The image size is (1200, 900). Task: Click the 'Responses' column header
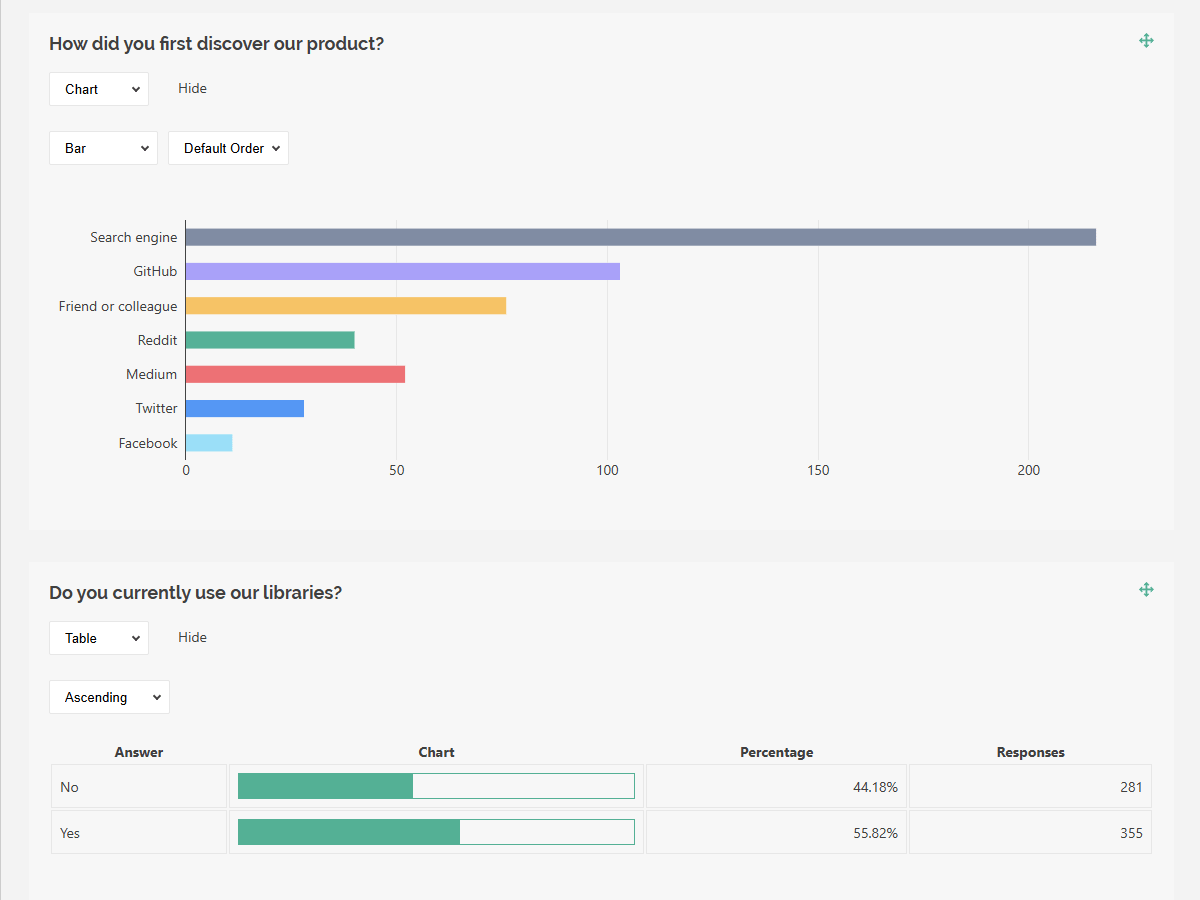[1030, 752]
